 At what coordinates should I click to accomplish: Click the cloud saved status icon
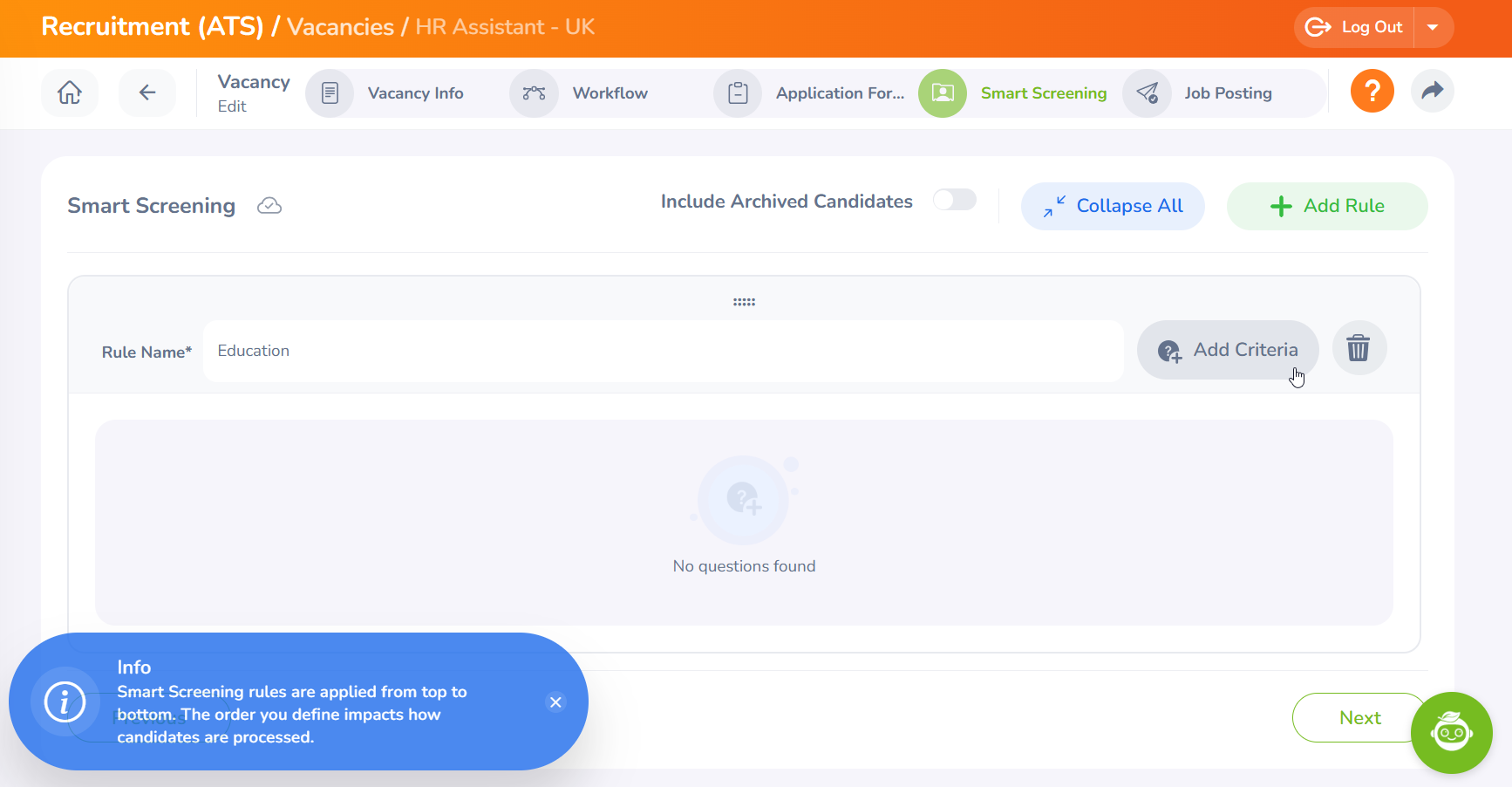point(269,206)
